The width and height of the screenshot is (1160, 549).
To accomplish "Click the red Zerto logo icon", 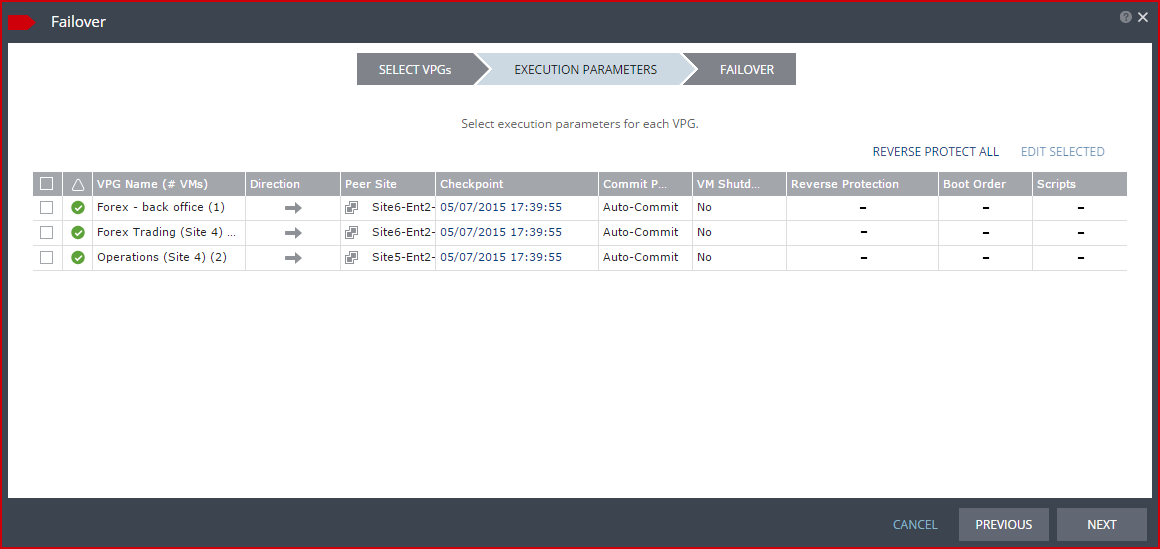I will pyautogui.click(x=21, y=23).
